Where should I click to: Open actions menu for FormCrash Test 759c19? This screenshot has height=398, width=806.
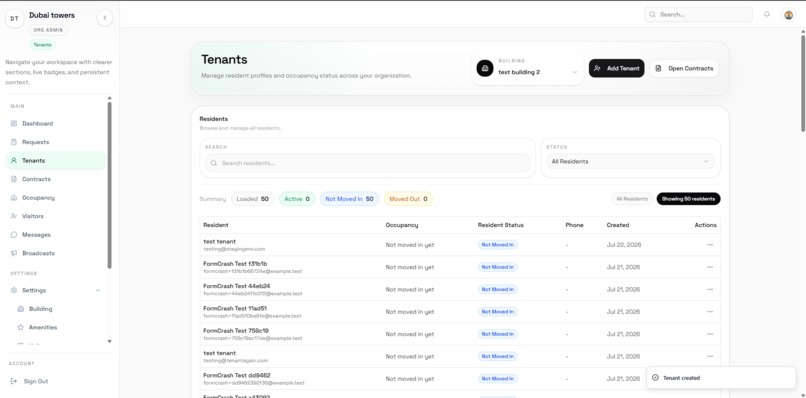coord(710,334)
